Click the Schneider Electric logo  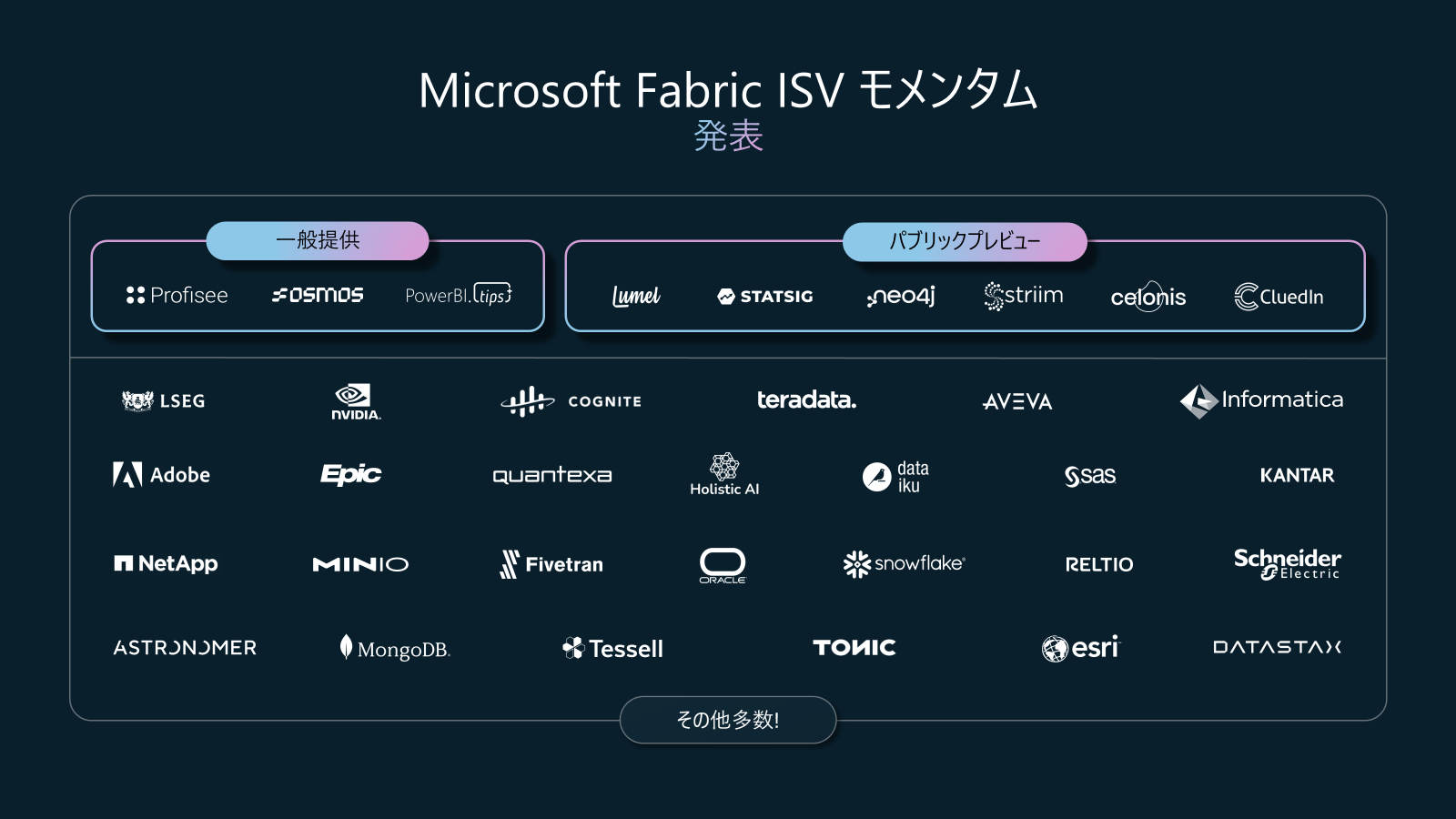pyautogui.click(x=1287, y=563)
